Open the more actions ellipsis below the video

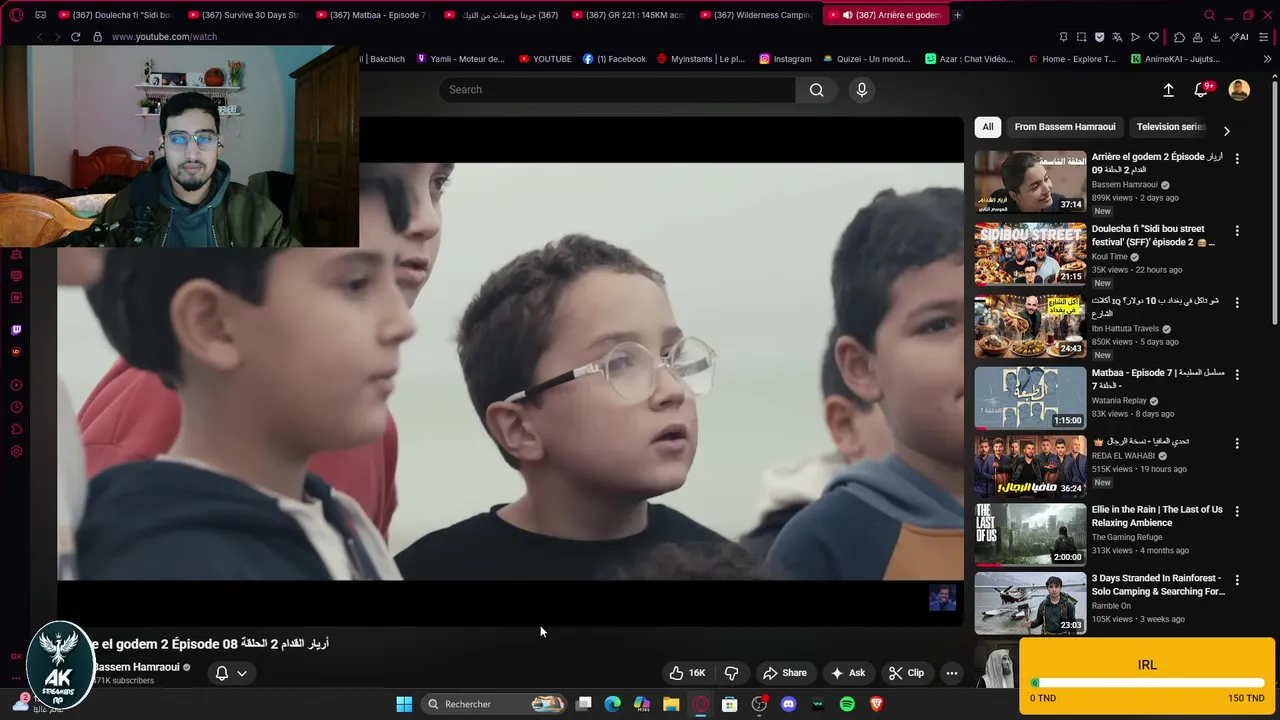point(952,673)
